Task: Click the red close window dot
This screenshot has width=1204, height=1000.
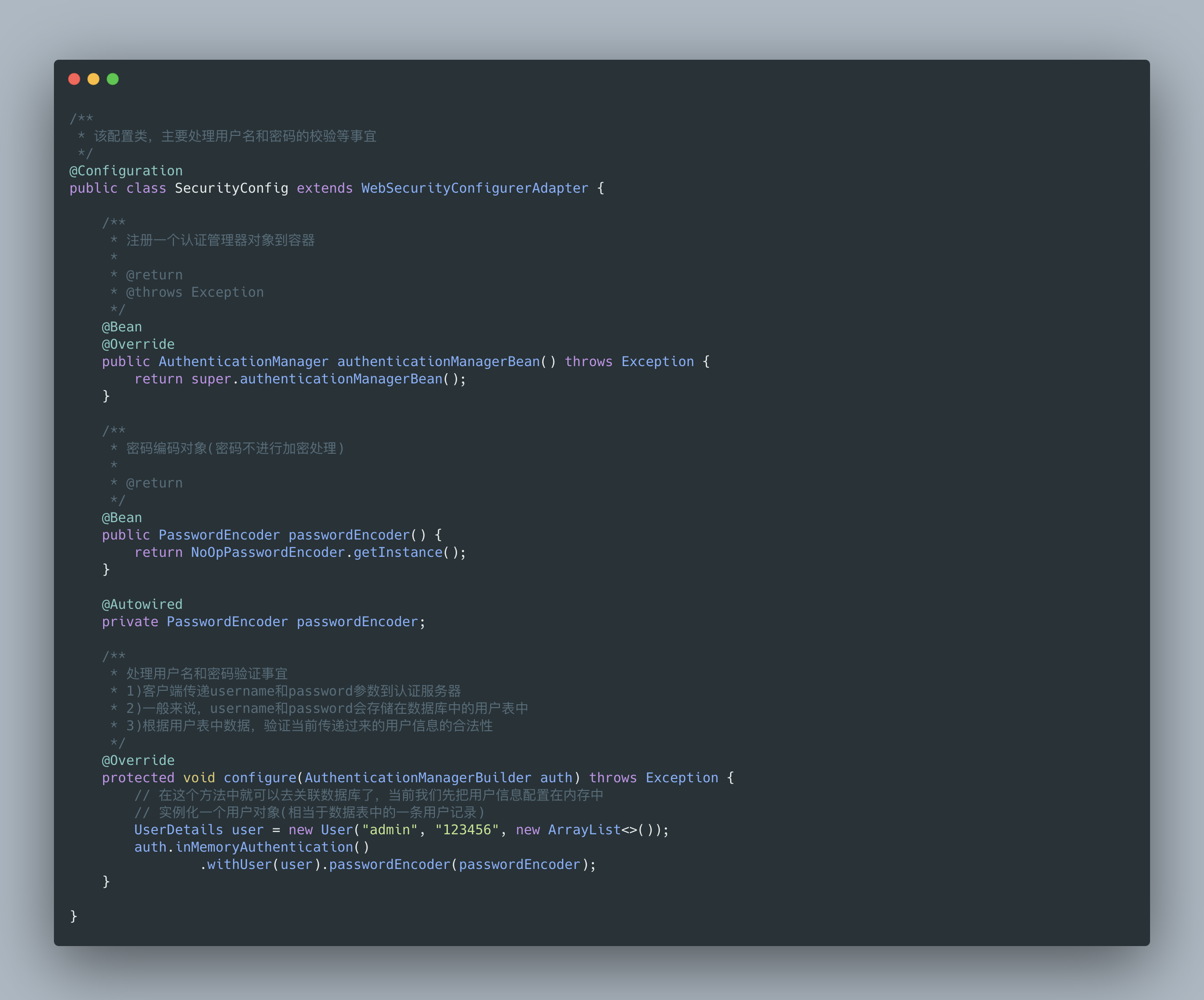Action: pyautogui.click(x=74, y=79)
